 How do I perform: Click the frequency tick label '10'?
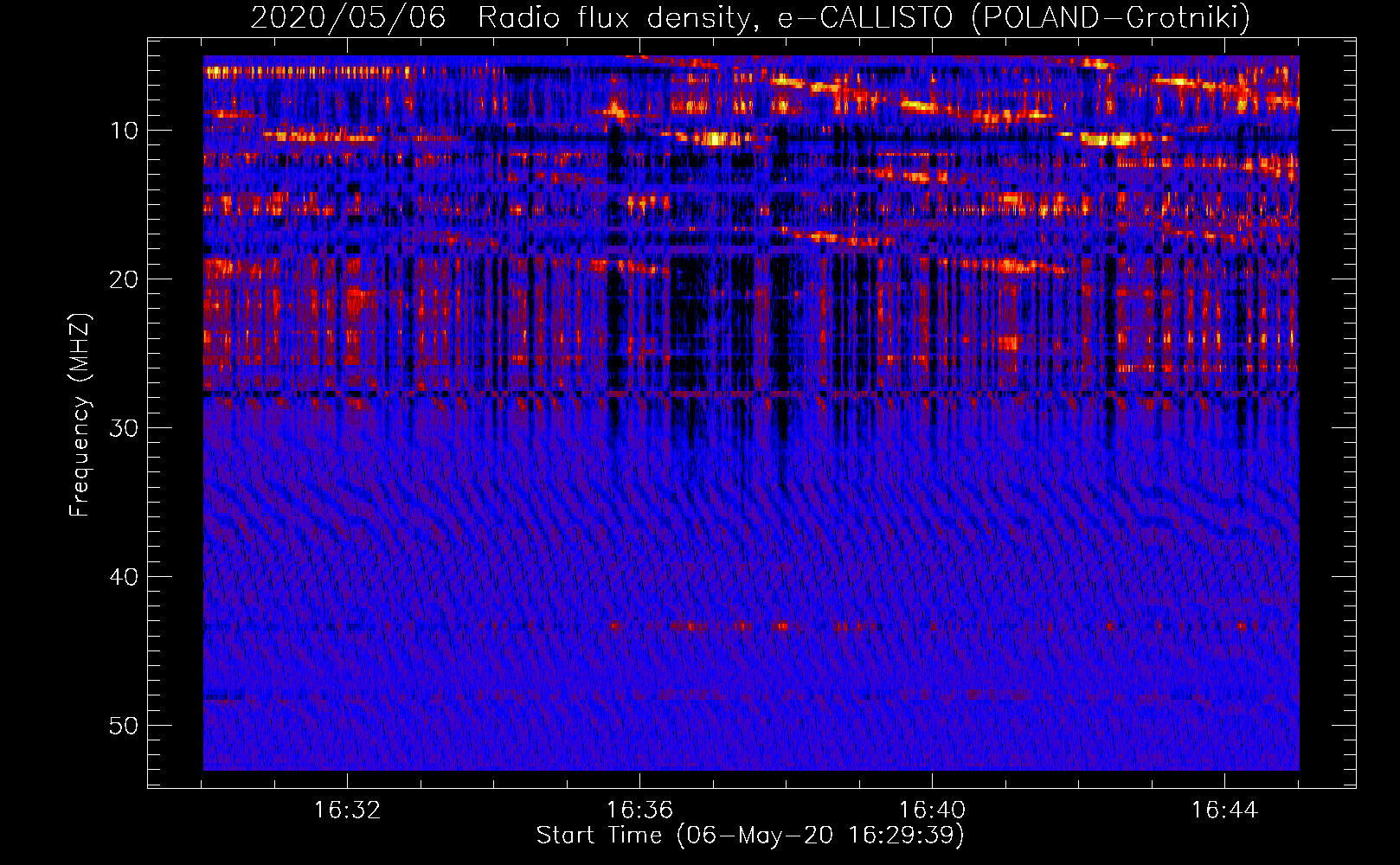click(124, 131)
